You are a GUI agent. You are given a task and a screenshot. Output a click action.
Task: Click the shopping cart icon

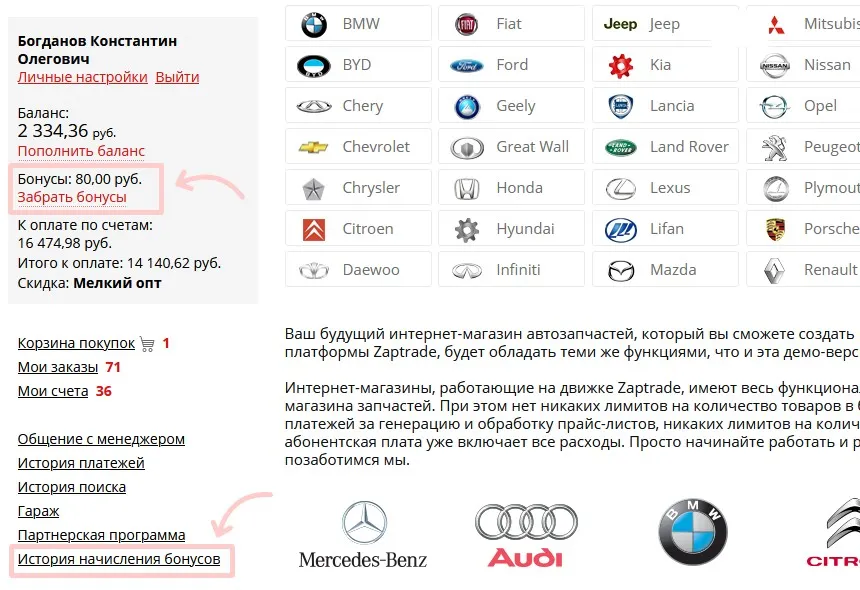pos(147,344)
